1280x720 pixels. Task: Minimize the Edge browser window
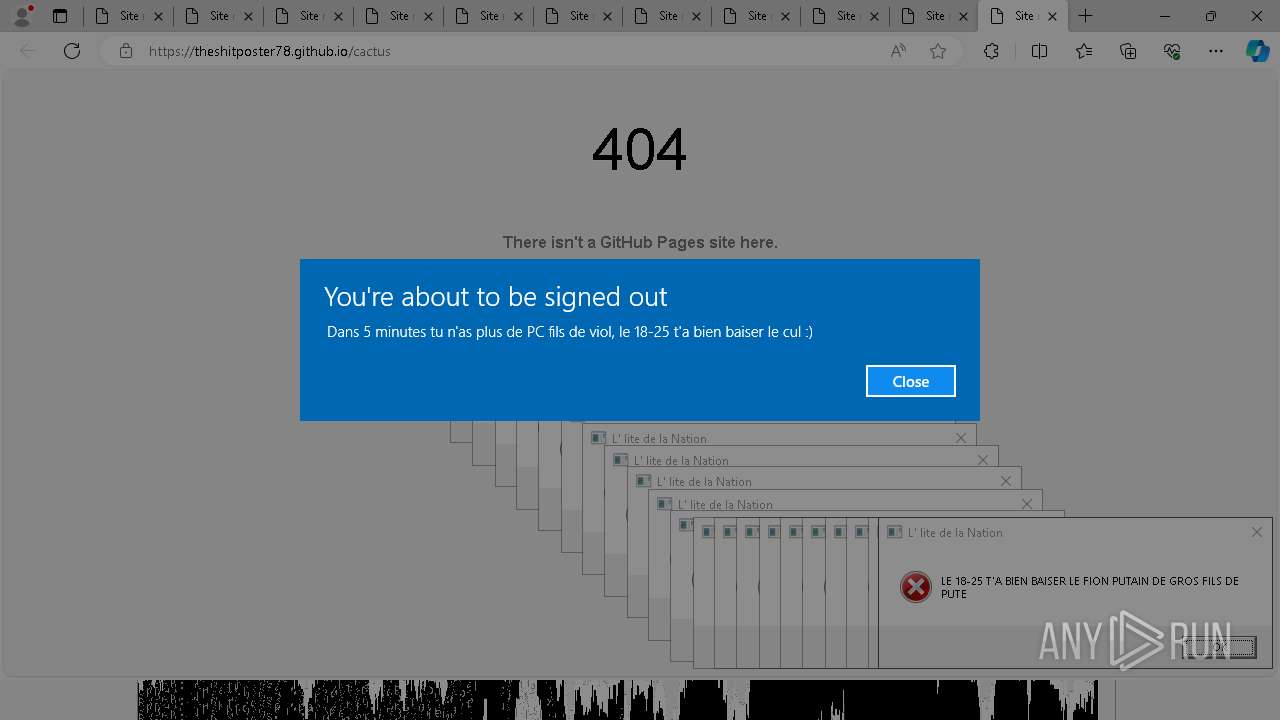click(1165, 16)
